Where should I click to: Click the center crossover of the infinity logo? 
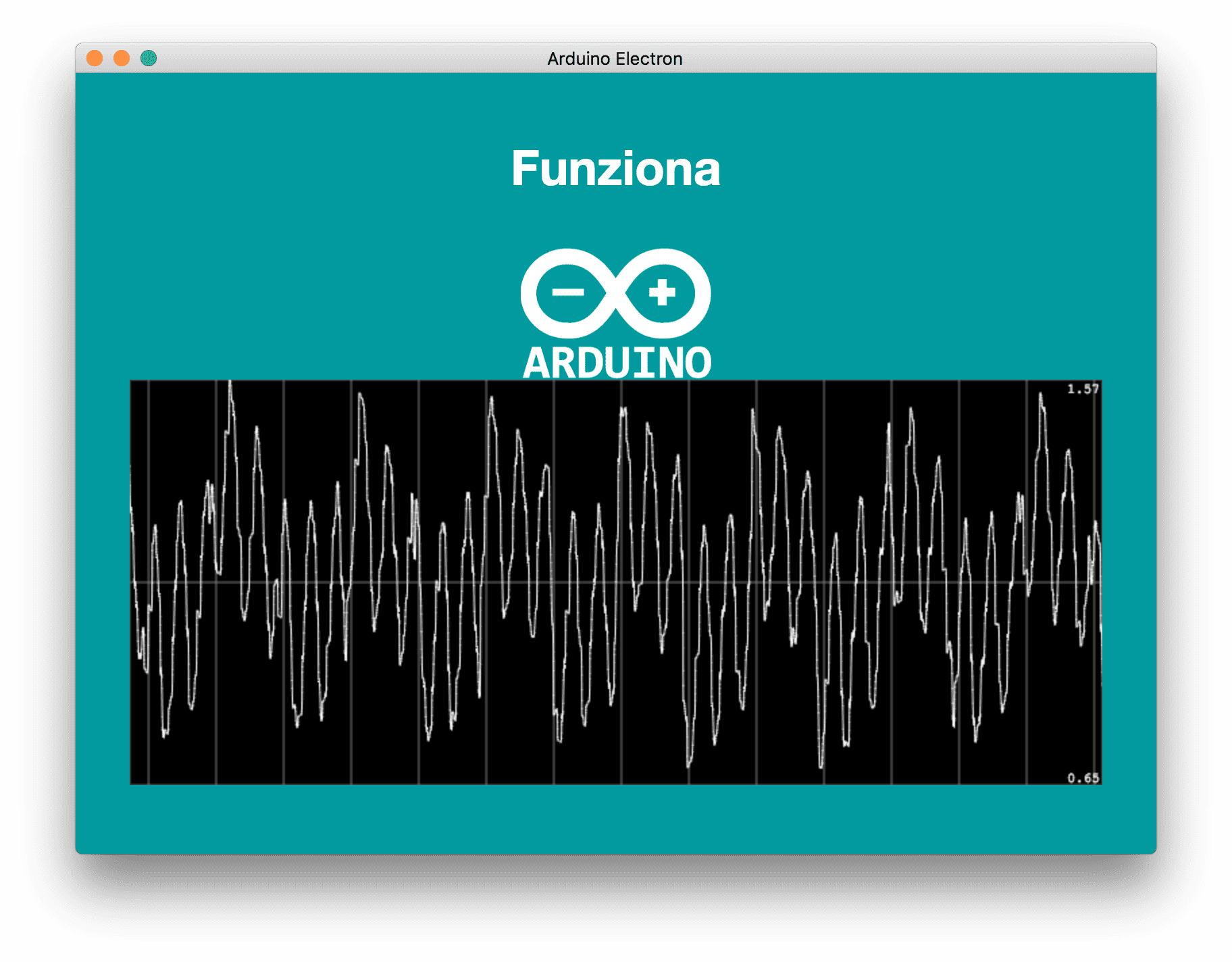(615, 293)
